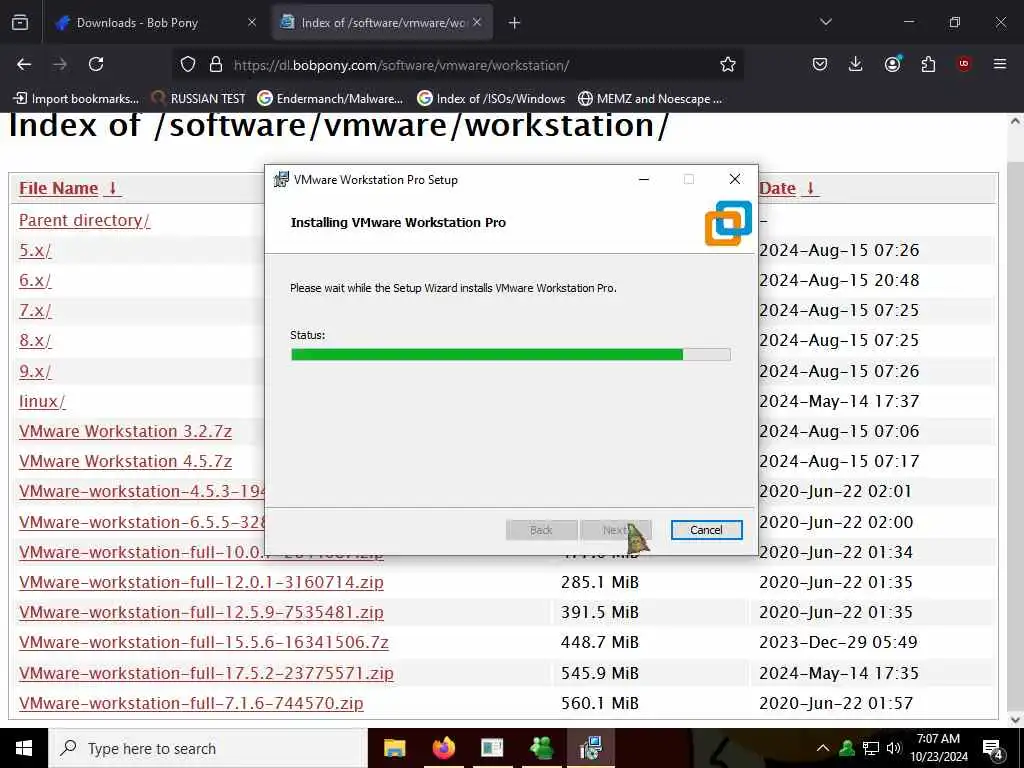Download VMware Workstation 4.5.7z
Image resolution: width=1024 pixels, height=768 pixels.
point(125,461)
